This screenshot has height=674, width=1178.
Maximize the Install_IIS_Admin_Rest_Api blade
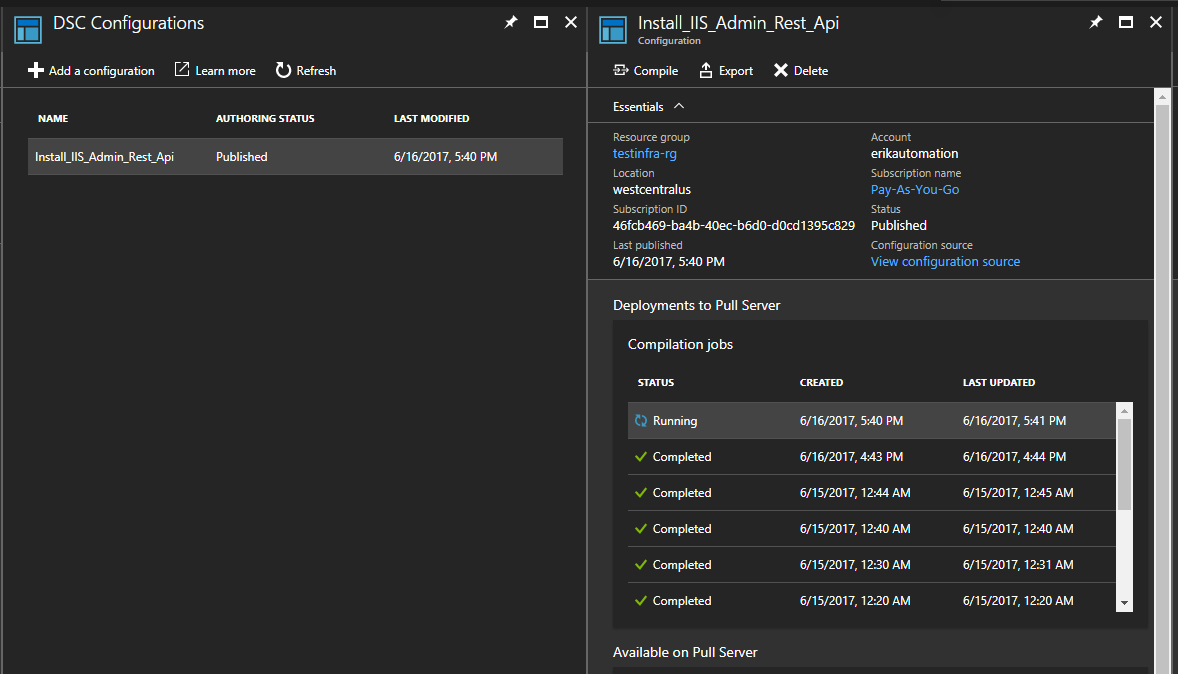click(1126, 21)
